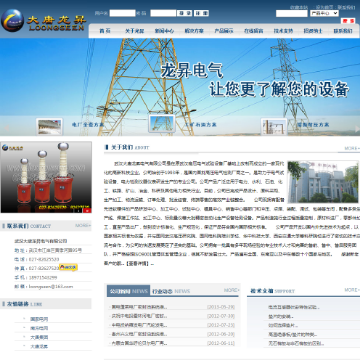The width and height of the screenshot is (360, 360).
Task: Click the banner next arrow on right edge
Action: click(357, 128)
